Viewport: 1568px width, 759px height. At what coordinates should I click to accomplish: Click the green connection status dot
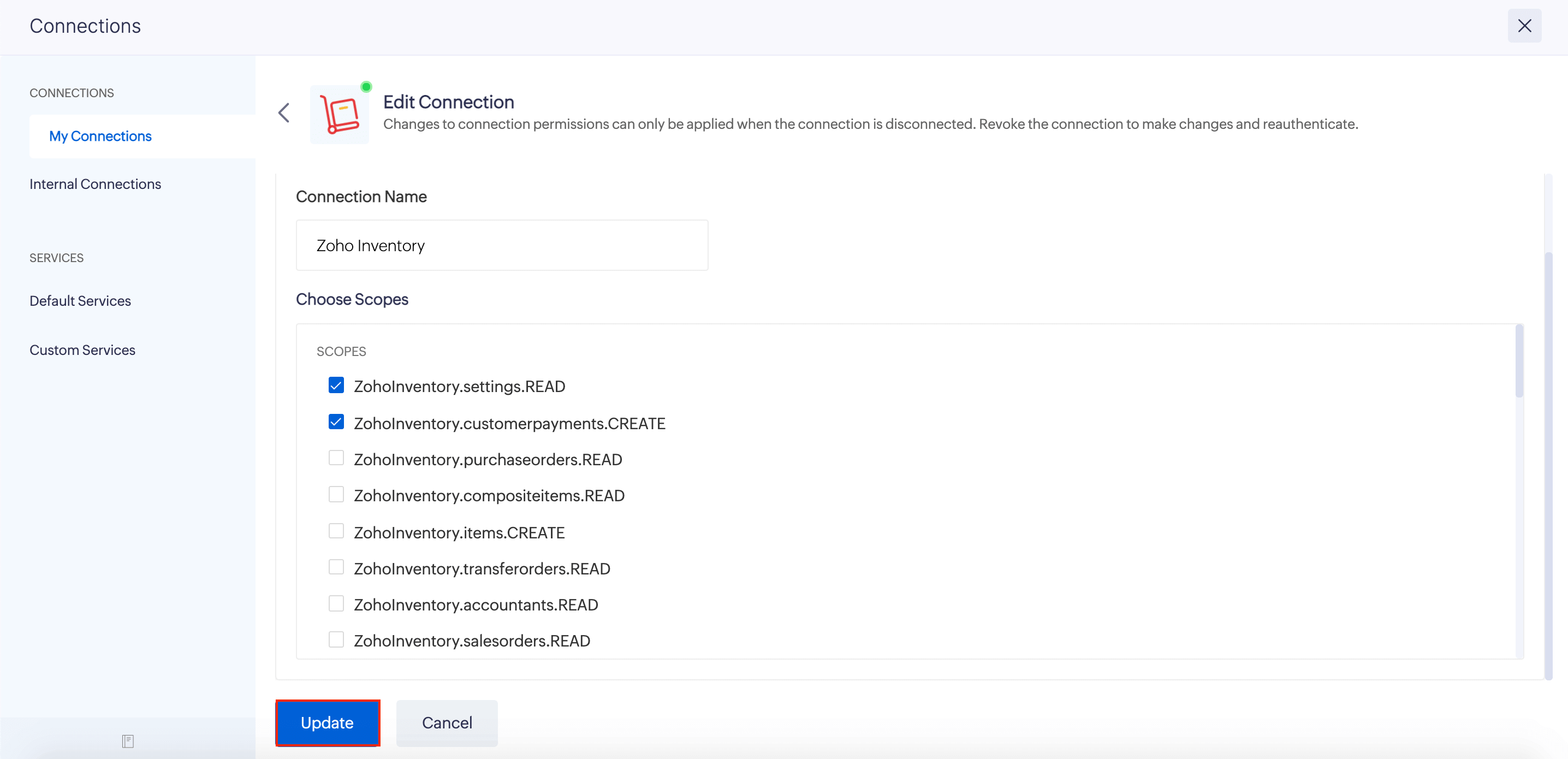(366, 87)
